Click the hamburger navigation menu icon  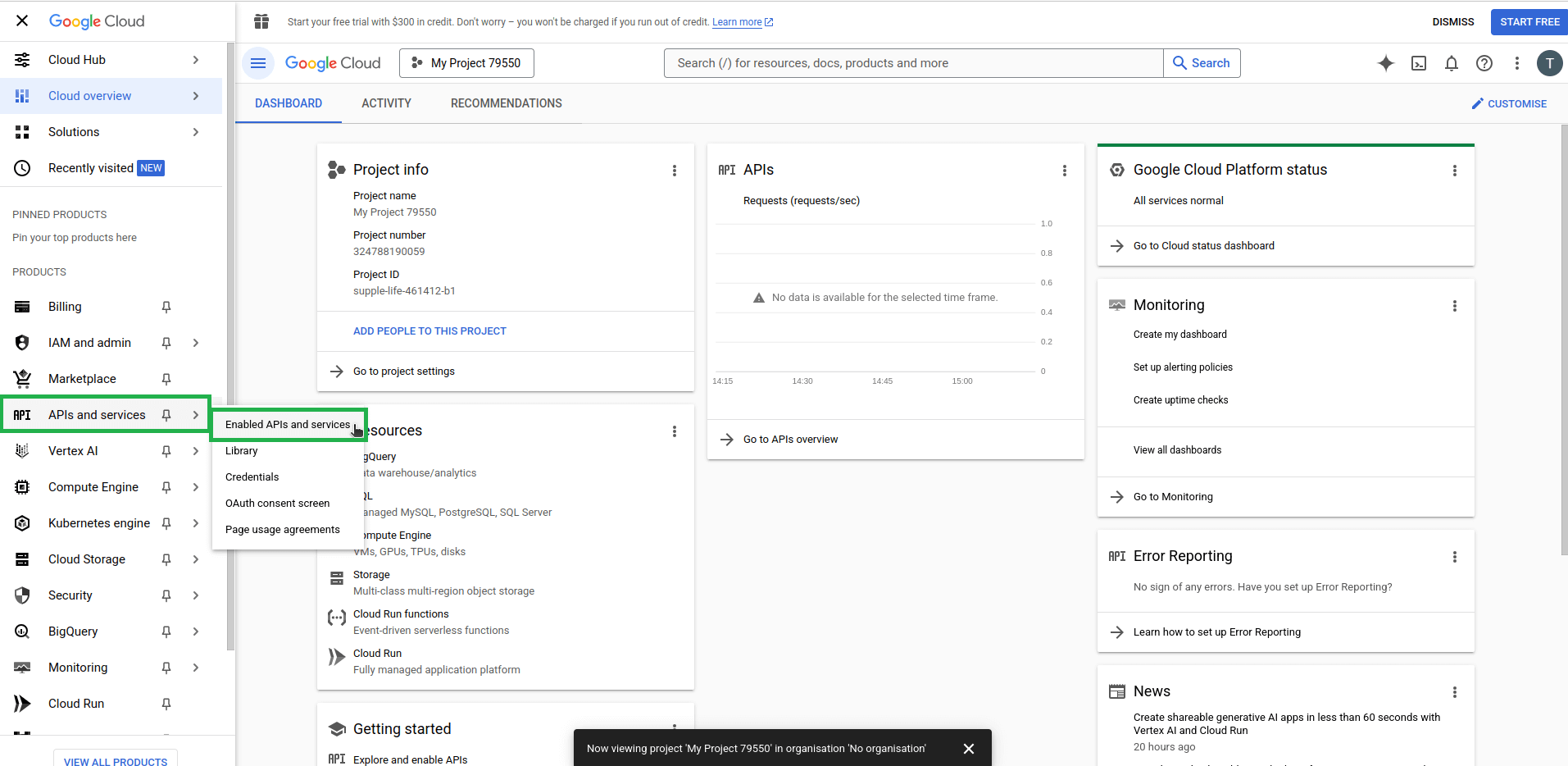(258, 63)
